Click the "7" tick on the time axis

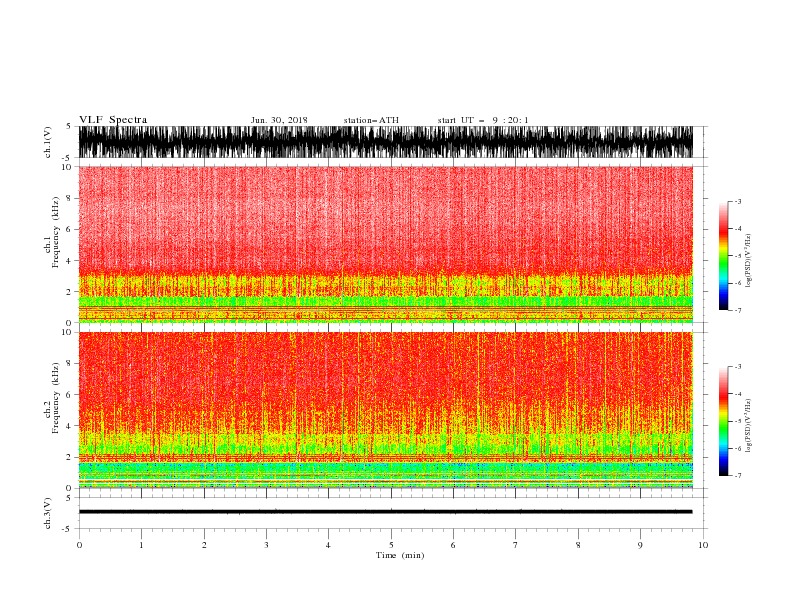pyautogui.click(x=516, y=545)
